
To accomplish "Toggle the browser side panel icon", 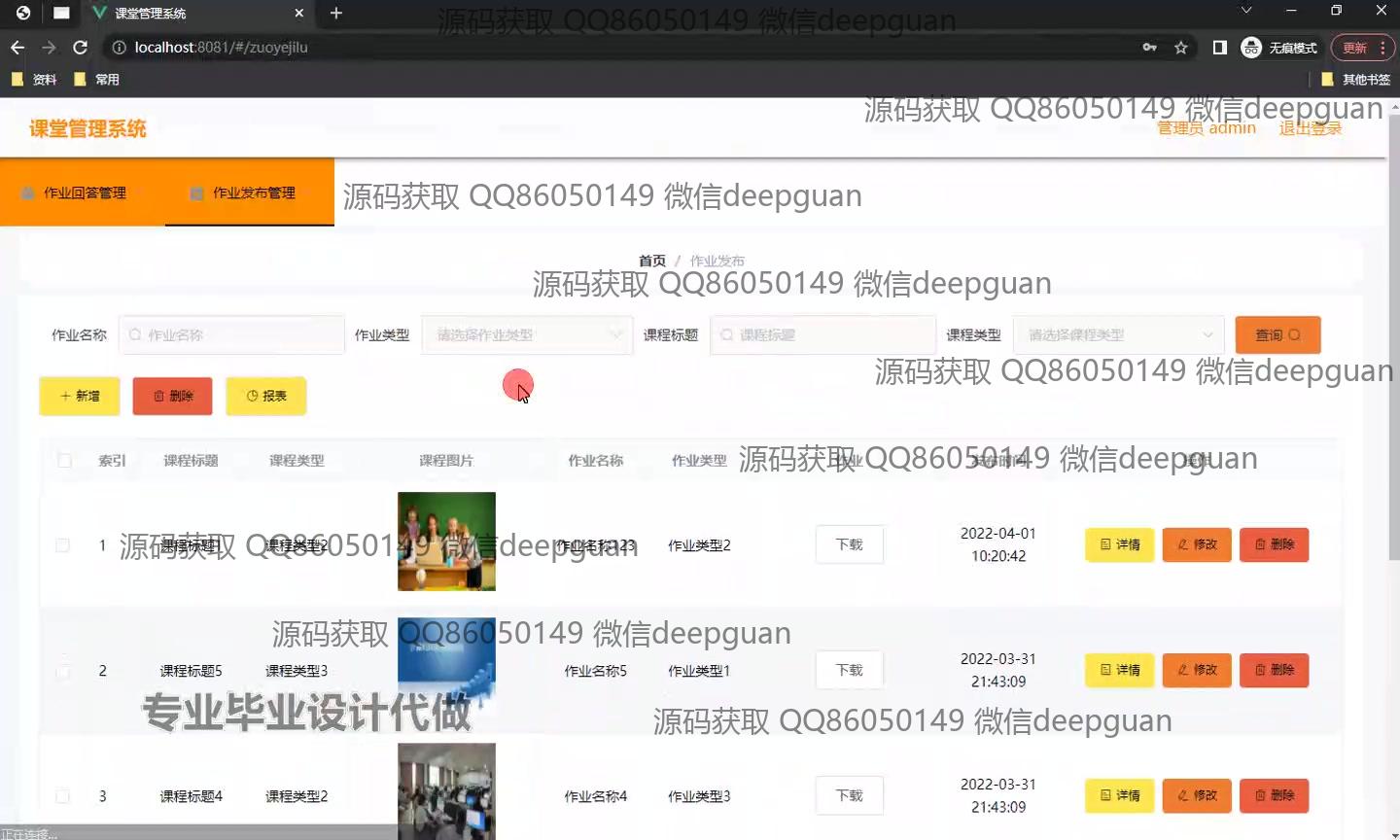I will (1219, 48).
